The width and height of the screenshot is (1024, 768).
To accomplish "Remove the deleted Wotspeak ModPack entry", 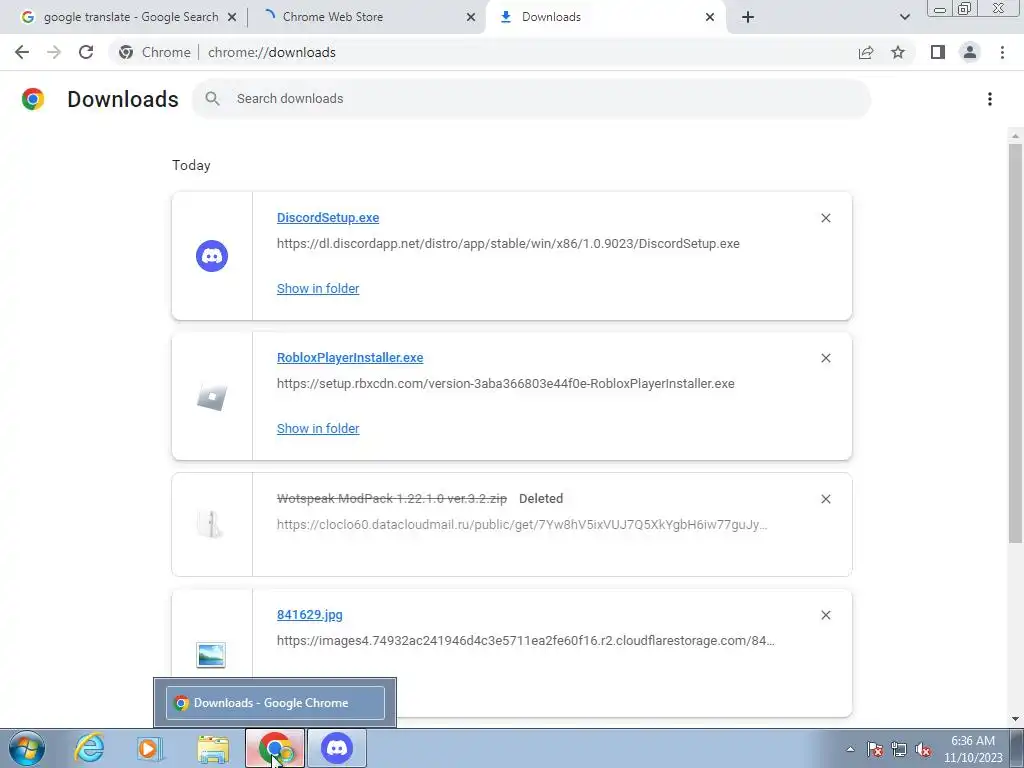I will click(x=825, y=499).
